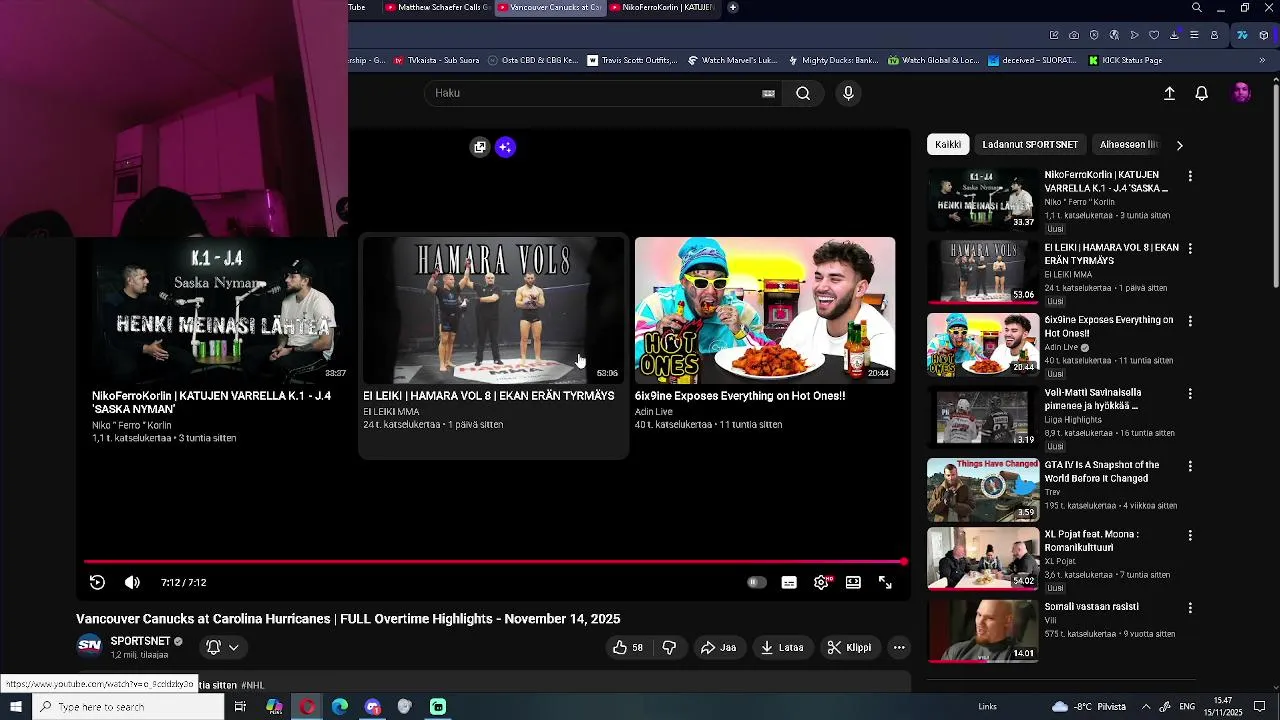Open GTA IV Is A Snapshot sidebar title
Viewport: 1280px width, 720px height.
click(1102, 472)
